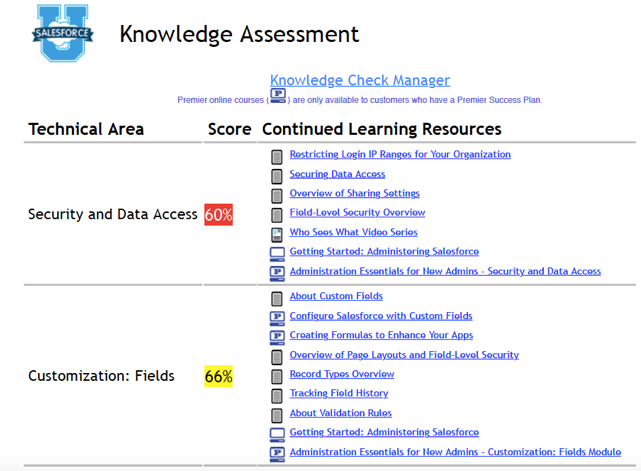
Task: Click the yellow 66% score badge
Action: point(219,376)
